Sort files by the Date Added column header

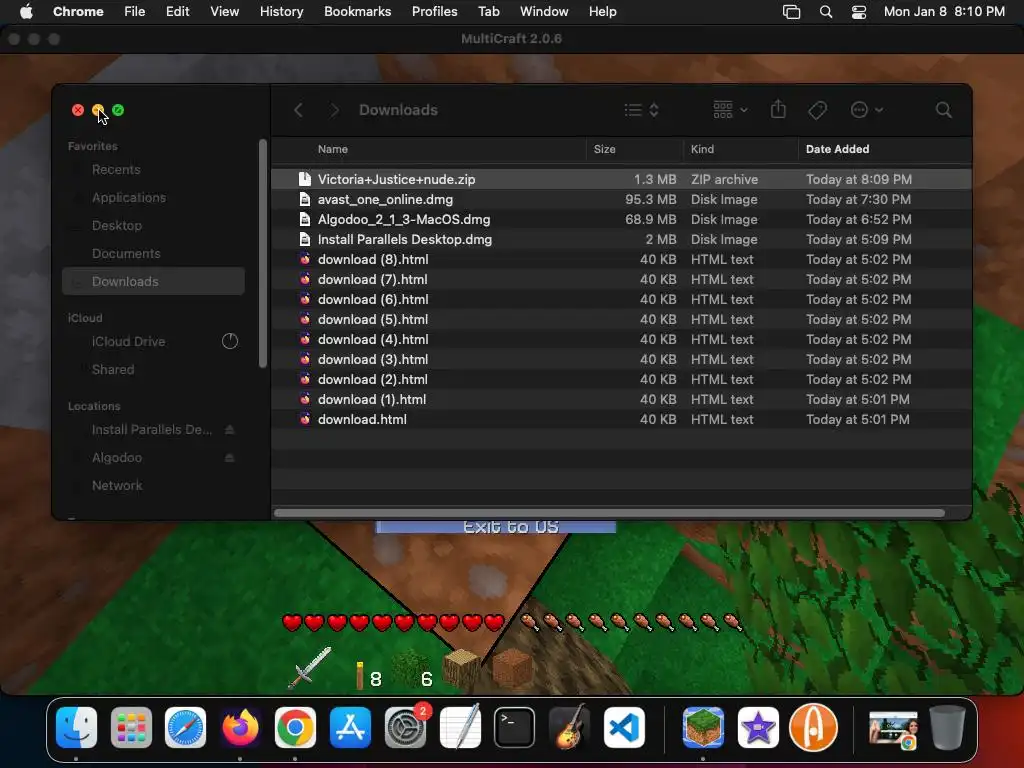pos(837,149)
